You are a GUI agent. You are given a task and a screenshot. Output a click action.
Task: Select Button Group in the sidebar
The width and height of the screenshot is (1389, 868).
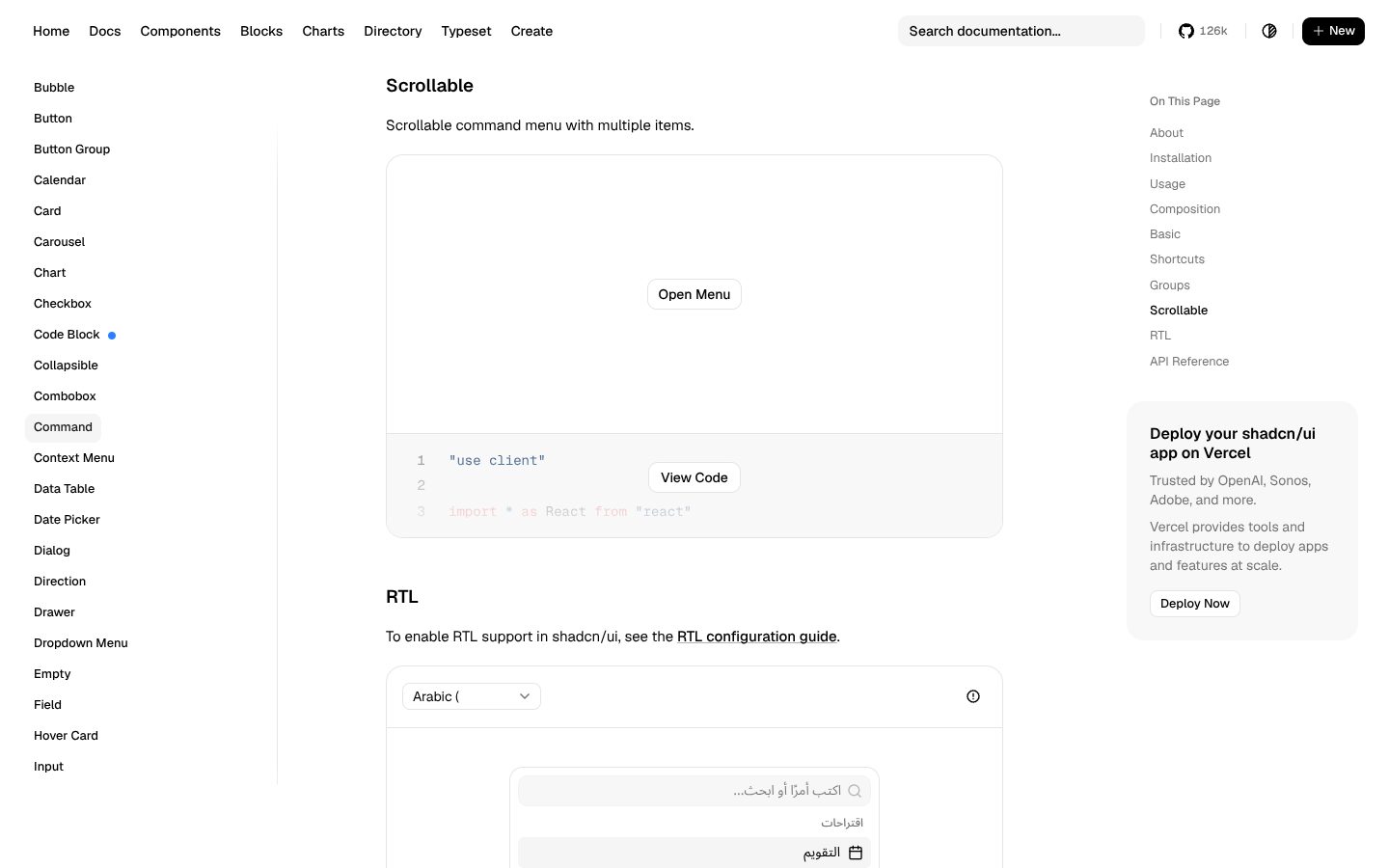click(x=72, y=149)
